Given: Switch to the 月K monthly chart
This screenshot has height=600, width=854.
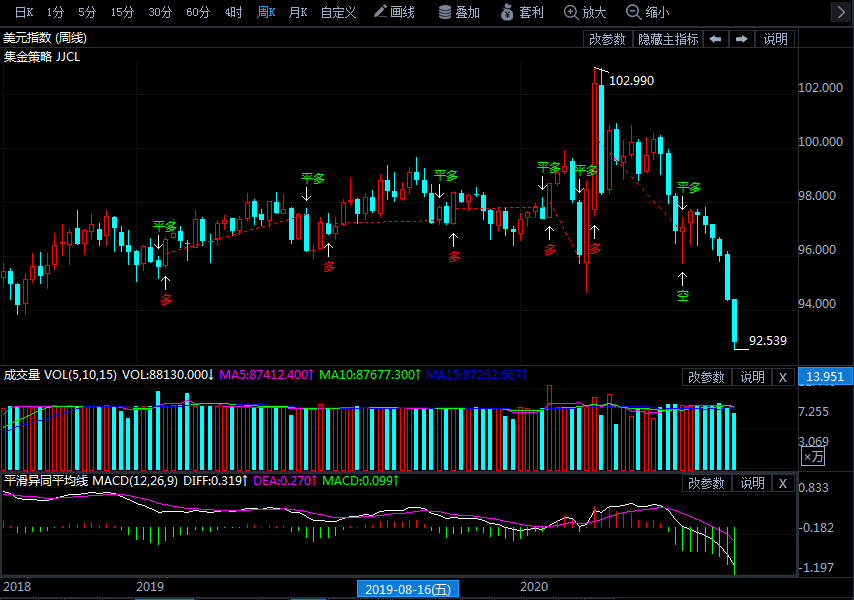Looking at the screenshot, I should [297, 12].
